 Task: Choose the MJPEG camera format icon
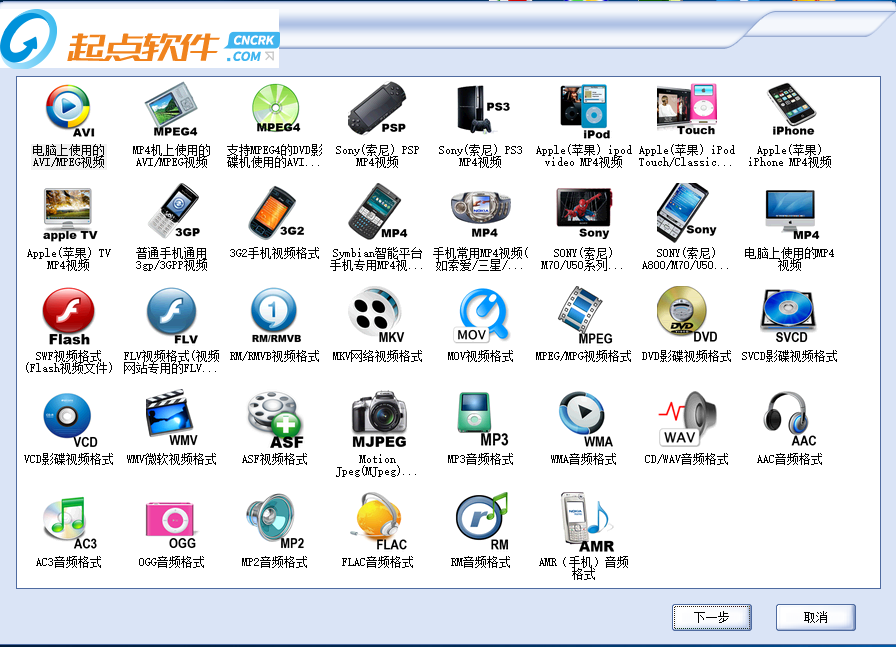[x=377, y=418]
